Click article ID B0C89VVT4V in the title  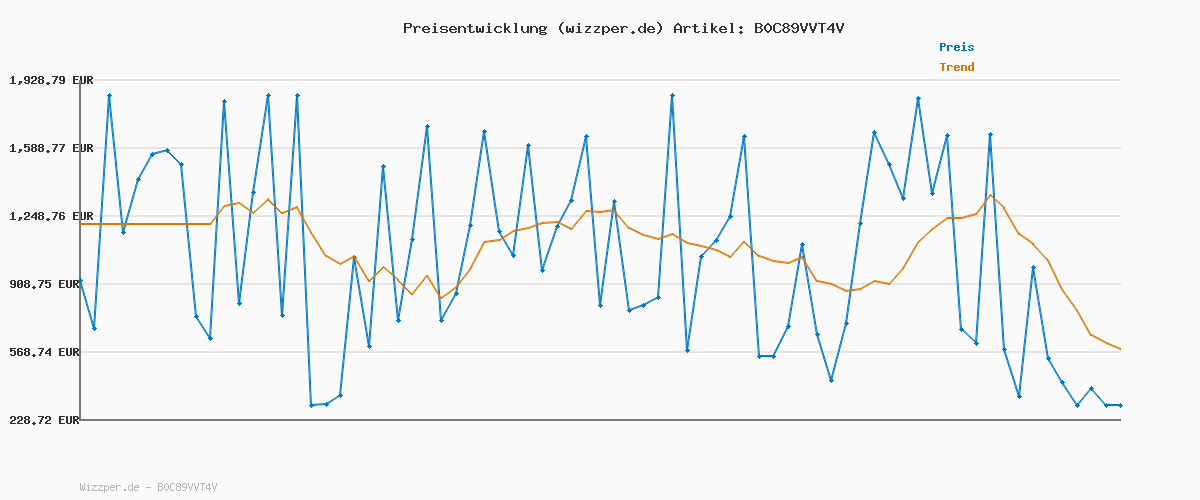[799, 28]
